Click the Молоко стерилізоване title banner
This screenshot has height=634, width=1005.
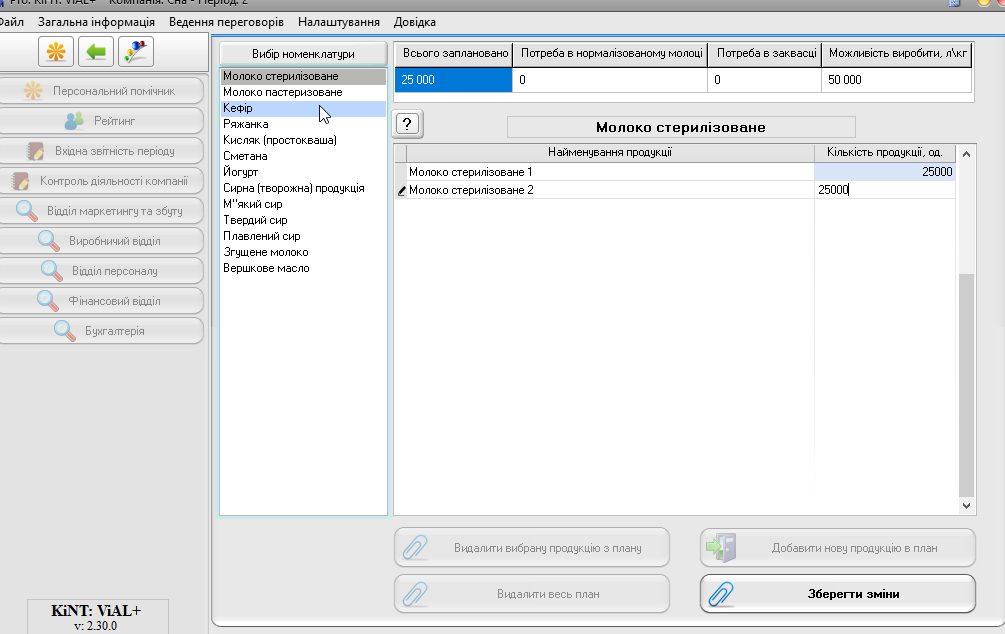(x=681, y=127)
